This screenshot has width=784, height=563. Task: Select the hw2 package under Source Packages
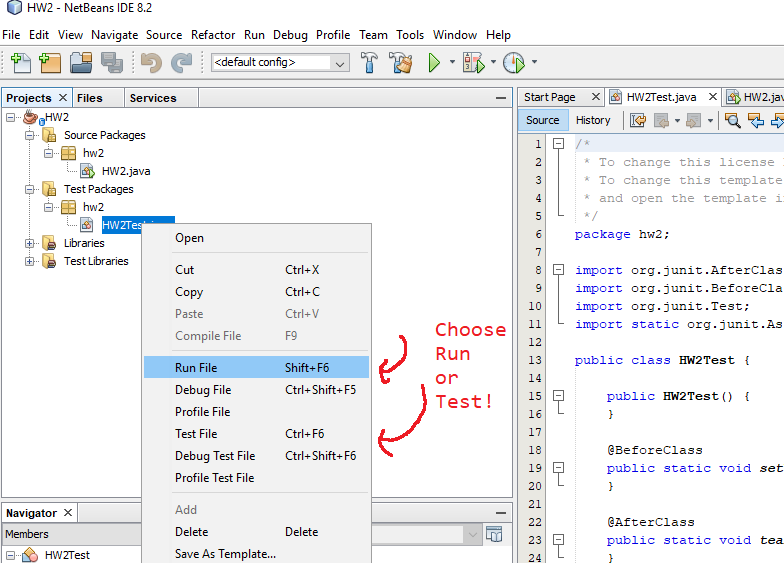[93, 153]
